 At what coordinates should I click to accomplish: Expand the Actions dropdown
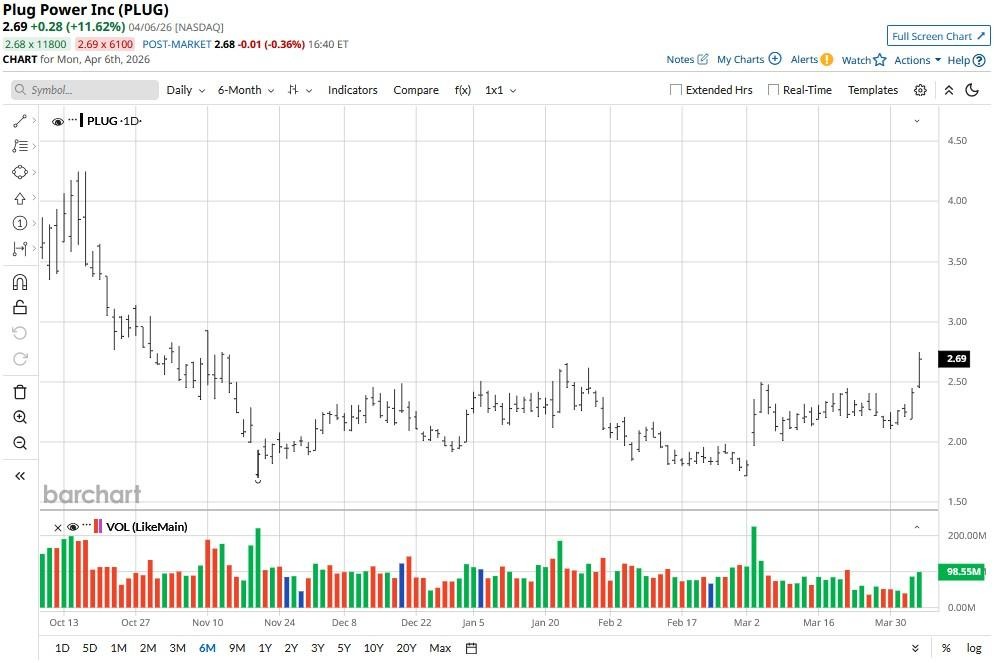pos(917,60)
